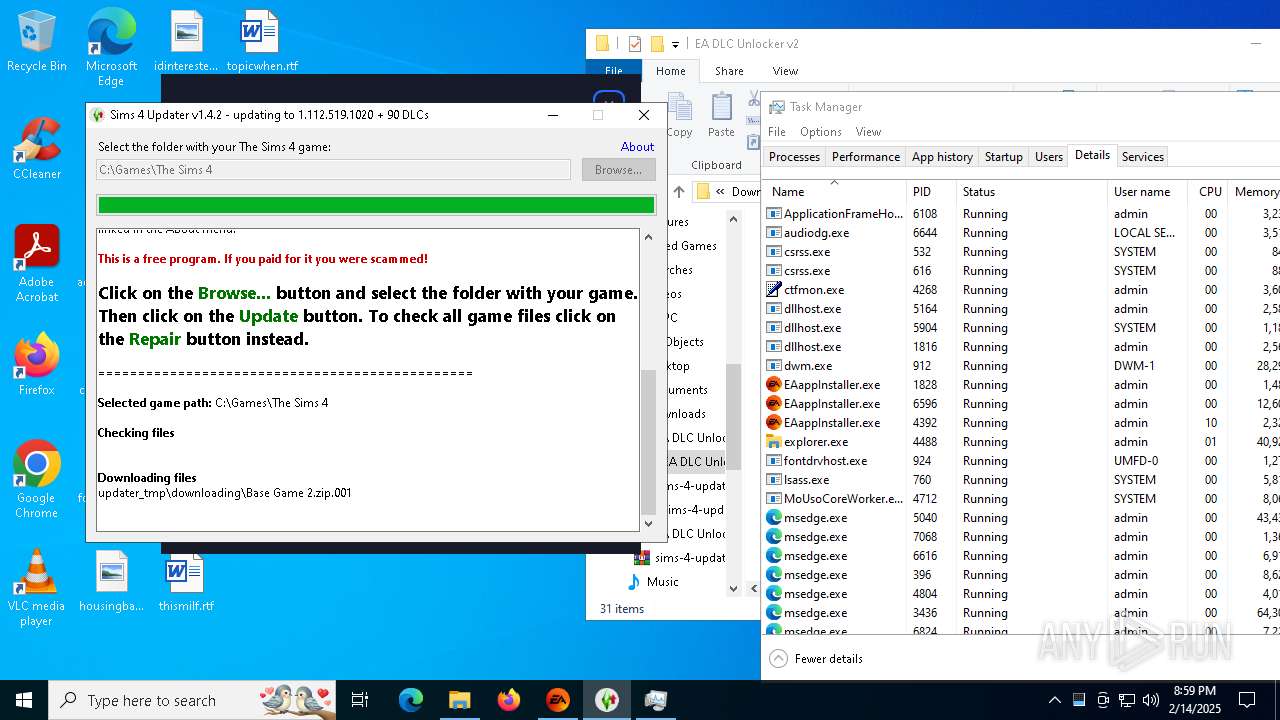
Task: Show hidden tray icons chevron
Action: pyautogui.click(x=1054, y=700)
